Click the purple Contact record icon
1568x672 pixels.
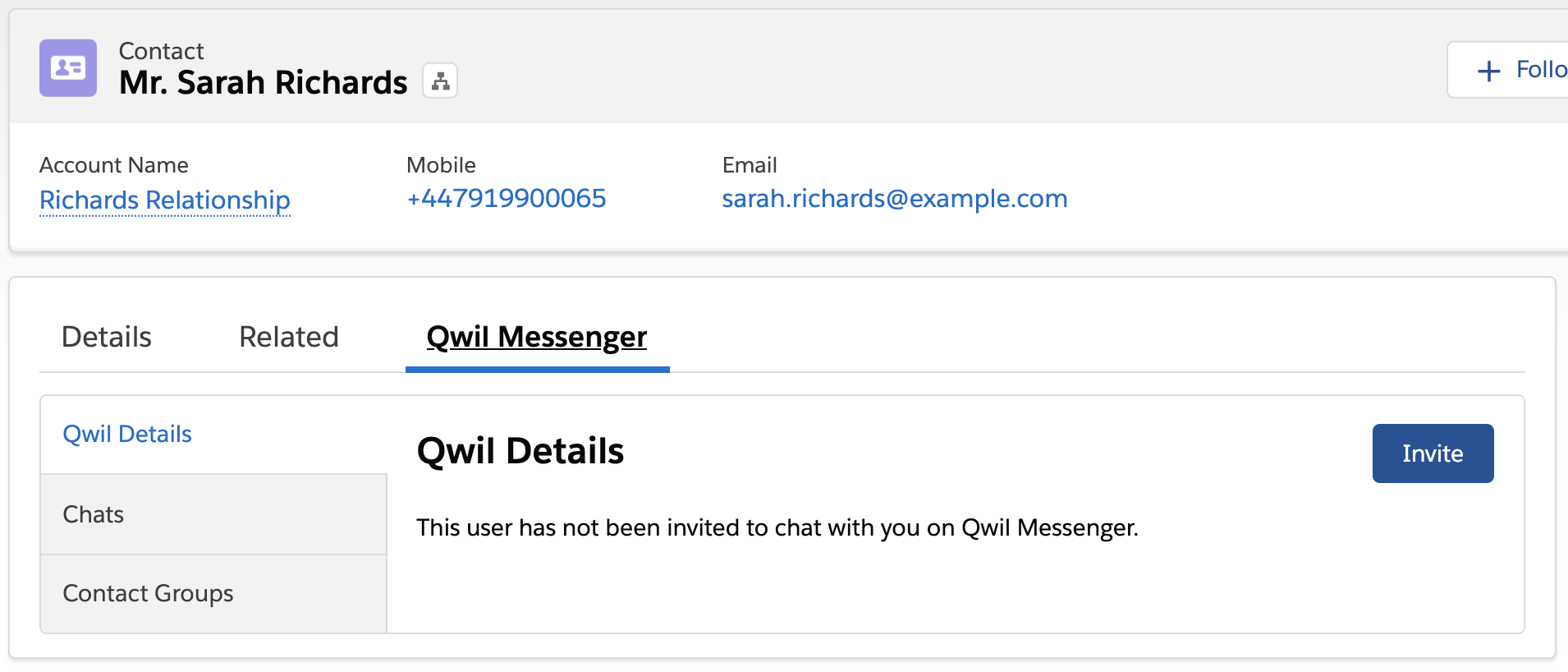point(68,68)
